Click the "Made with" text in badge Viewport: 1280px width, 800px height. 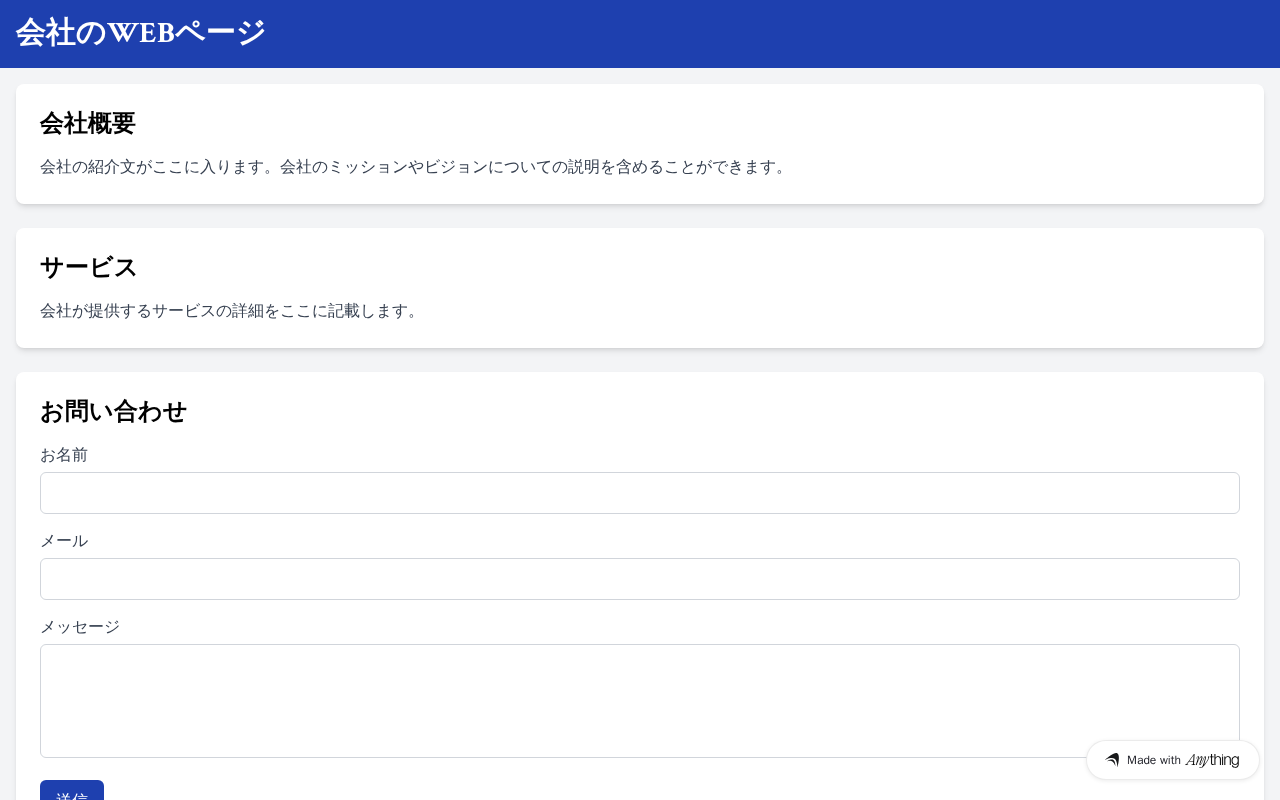(1154, 760)
